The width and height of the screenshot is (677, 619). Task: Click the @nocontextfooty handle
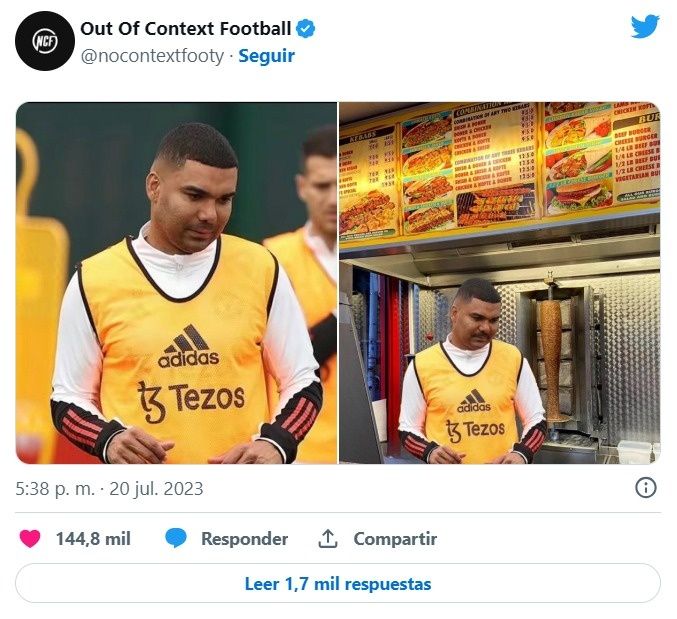[152, 56]
